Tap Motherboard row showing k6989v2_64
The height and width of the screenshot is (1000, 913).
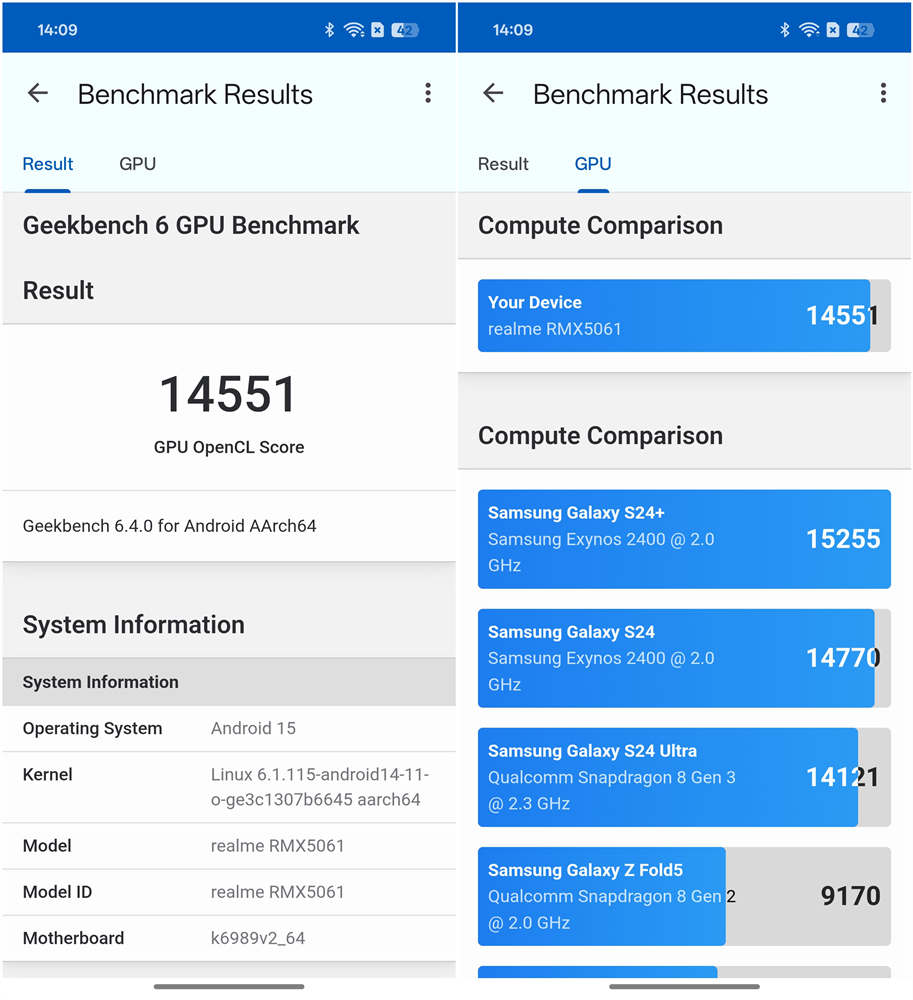(x=229, y=938)
